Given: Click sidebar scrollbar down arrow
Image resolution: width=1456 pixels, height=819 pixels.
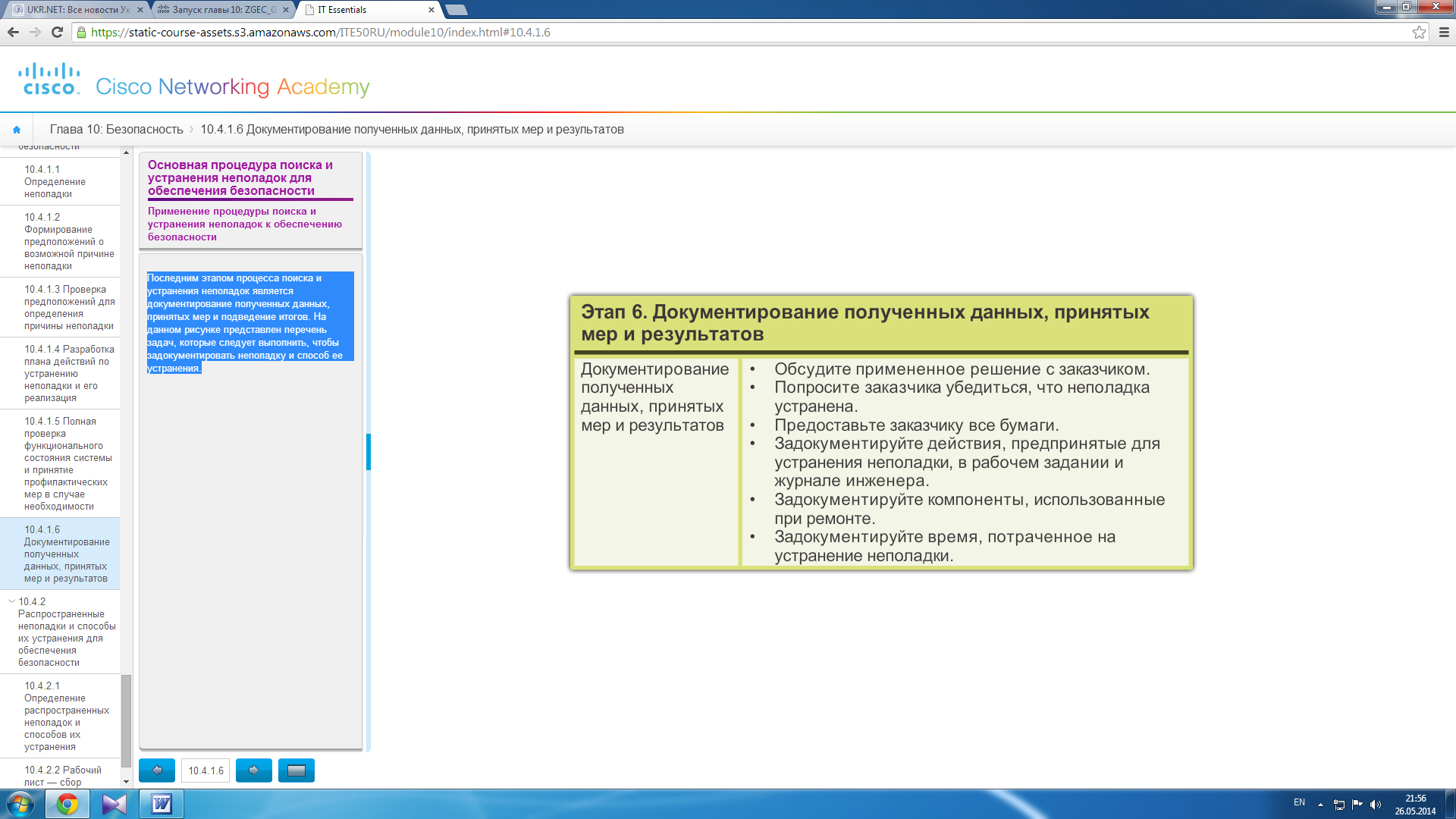Looking at the screenshot, I should pyautogui.click(x=126, y=782).
